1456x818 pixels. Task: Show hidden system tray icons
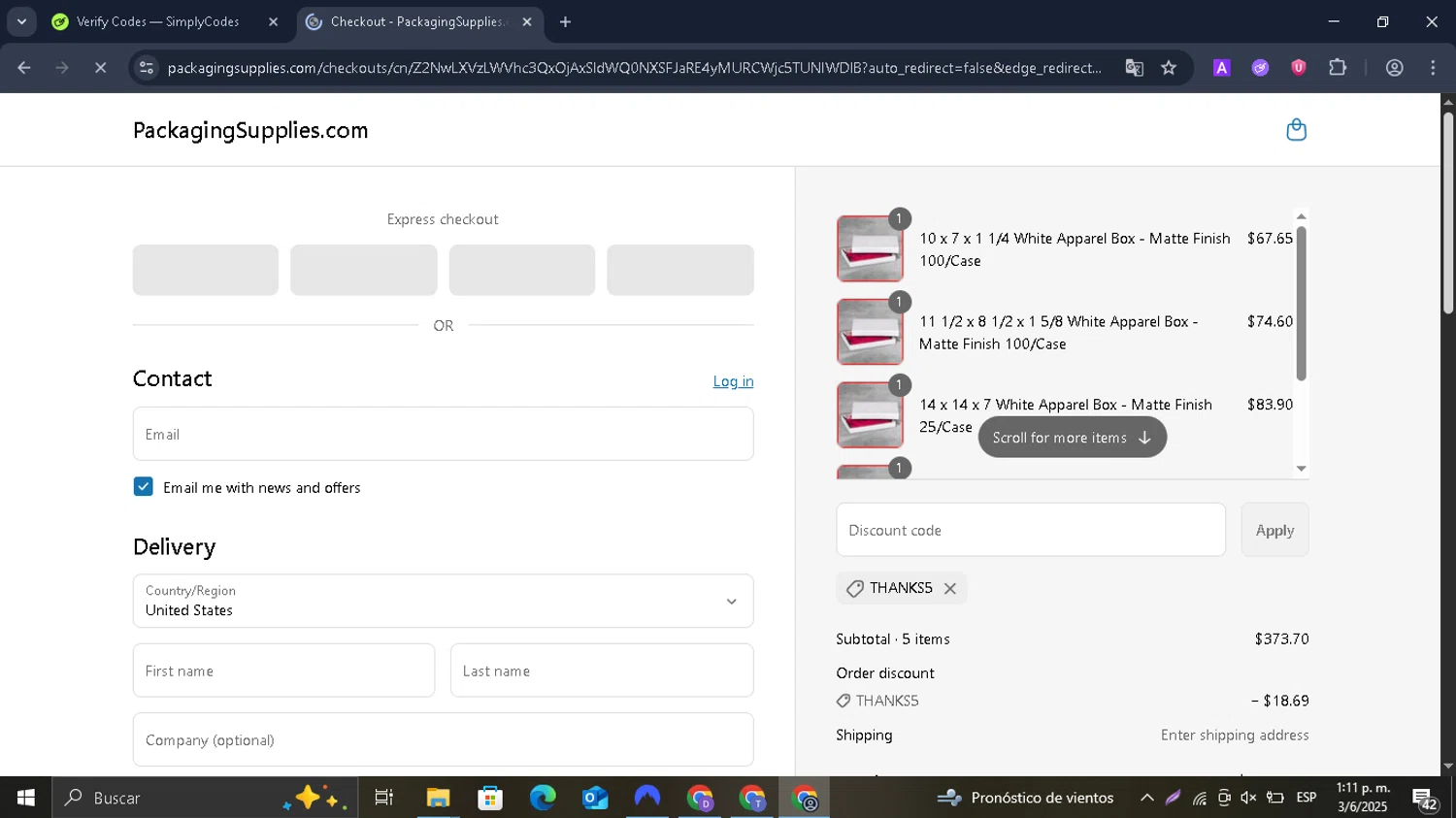1146,798
